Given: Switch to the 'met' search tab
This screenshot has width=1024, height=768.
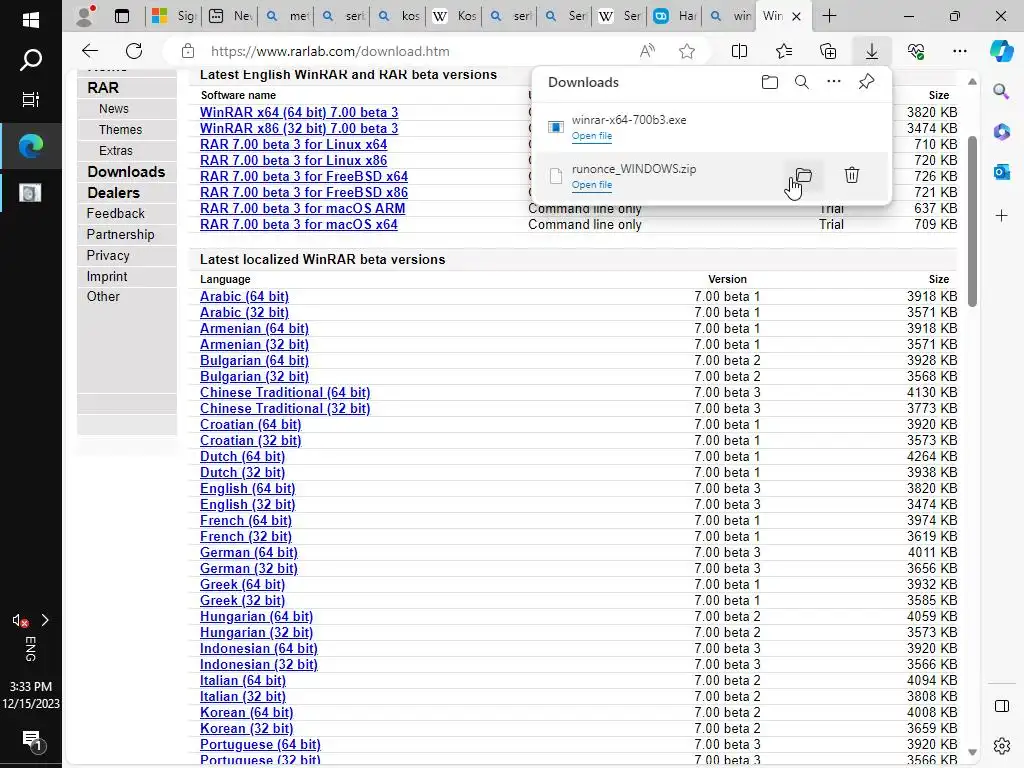Looking at the screenshot, I should coord(286,16).
